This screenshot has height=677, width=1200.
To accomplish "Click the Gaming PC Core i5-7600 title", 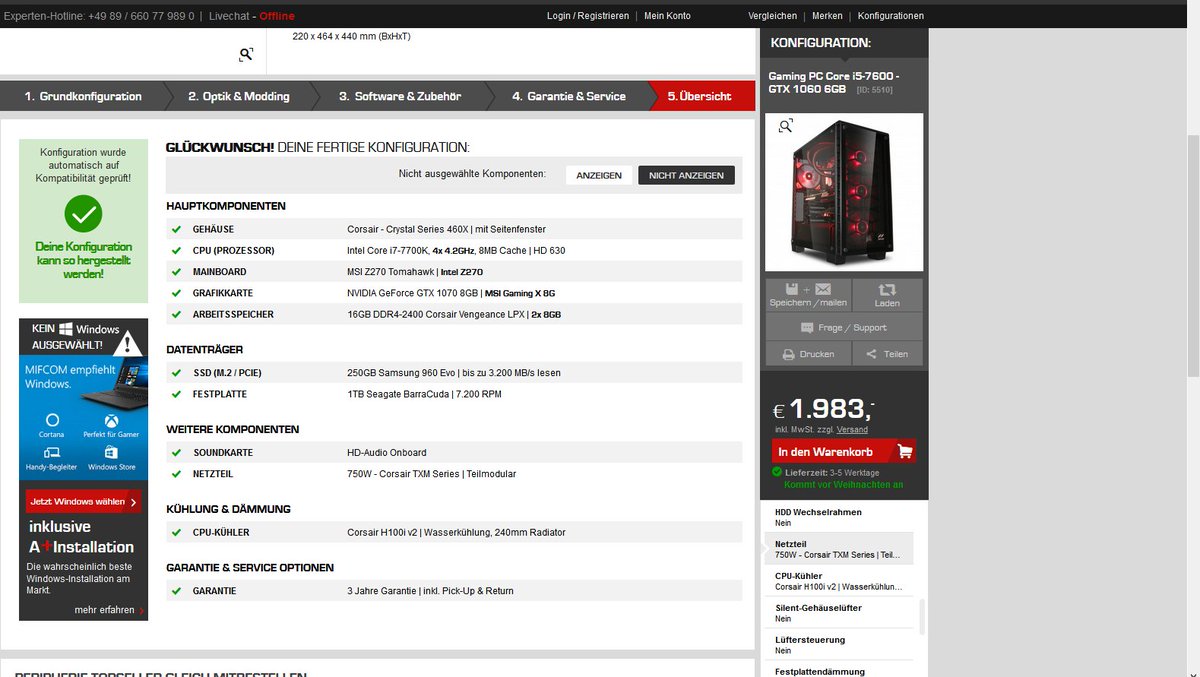I will coord(834,83).
